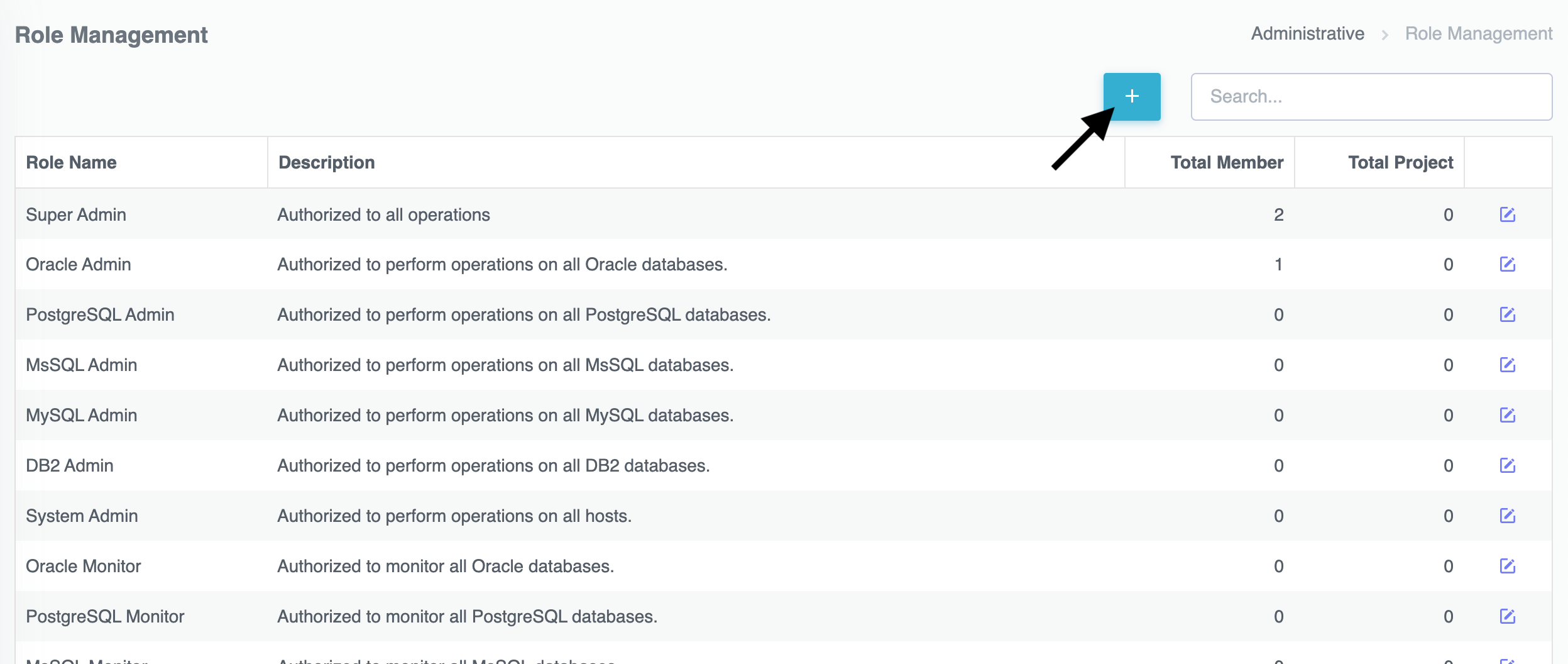Image resolution: width=1568 pixels, height=664 pixels.
Task: Click Role Management breadcrumb link
Action: [x=1478, y=33]
